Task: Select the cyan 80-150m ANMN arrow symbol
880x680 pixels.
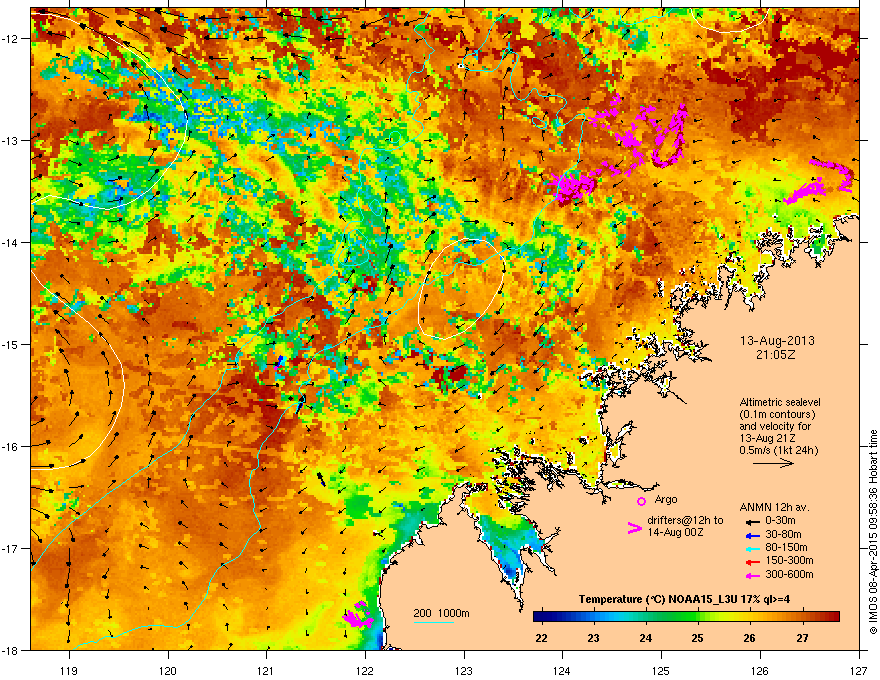Action: click(751, 548)
